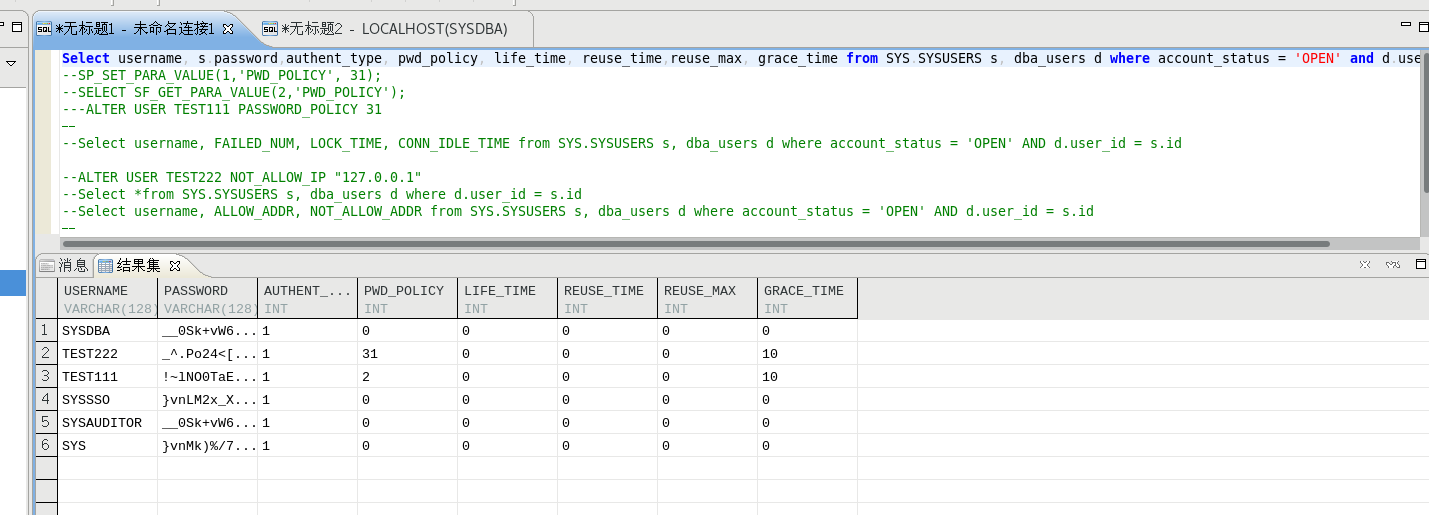
Task: Open the left panel view menu arrow
Action: point(11,63)
